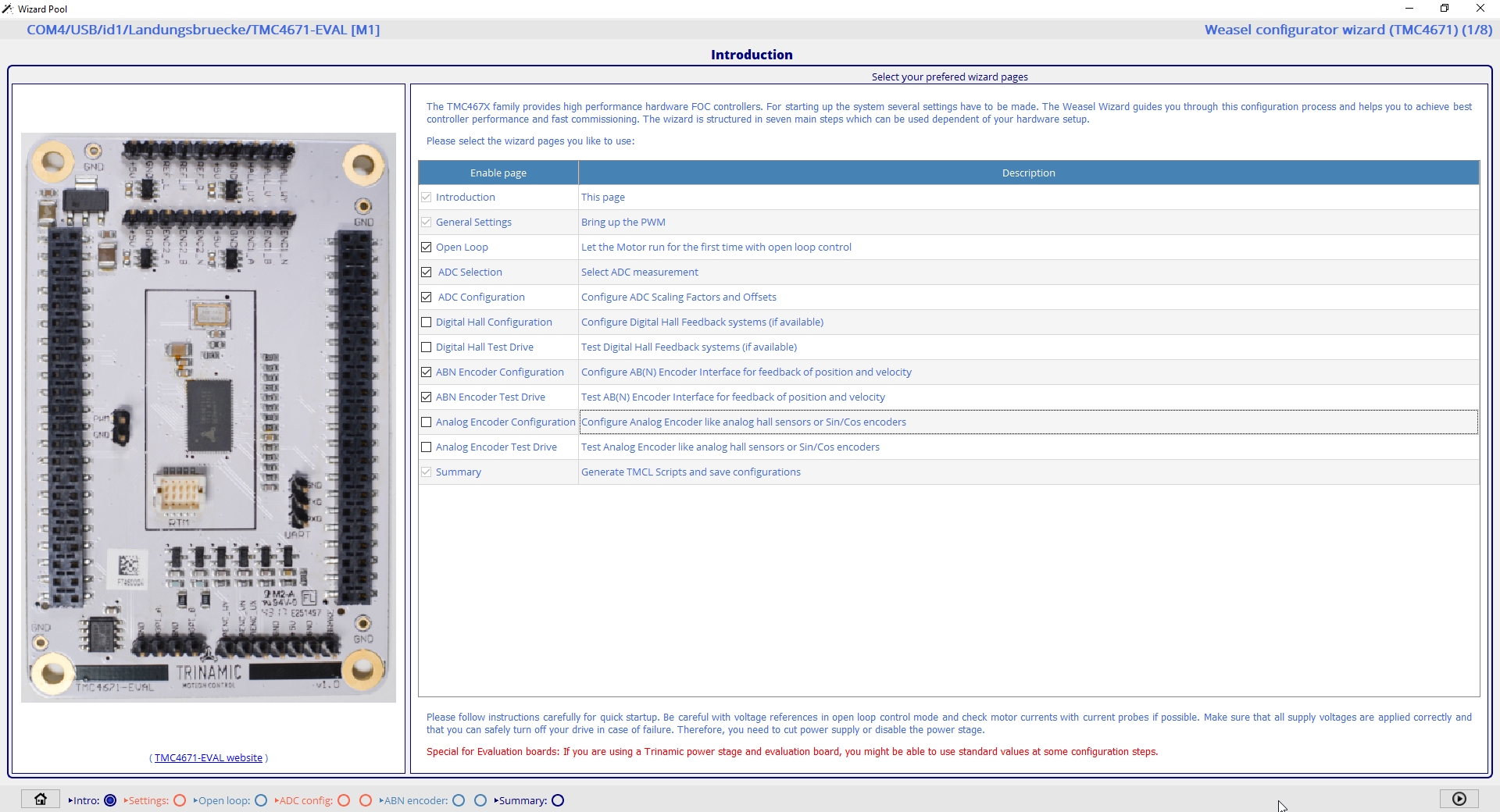This screenshot has width=1500, height=812.
Task: Select the Settings step indicator circle
Action: coord(180,800)
